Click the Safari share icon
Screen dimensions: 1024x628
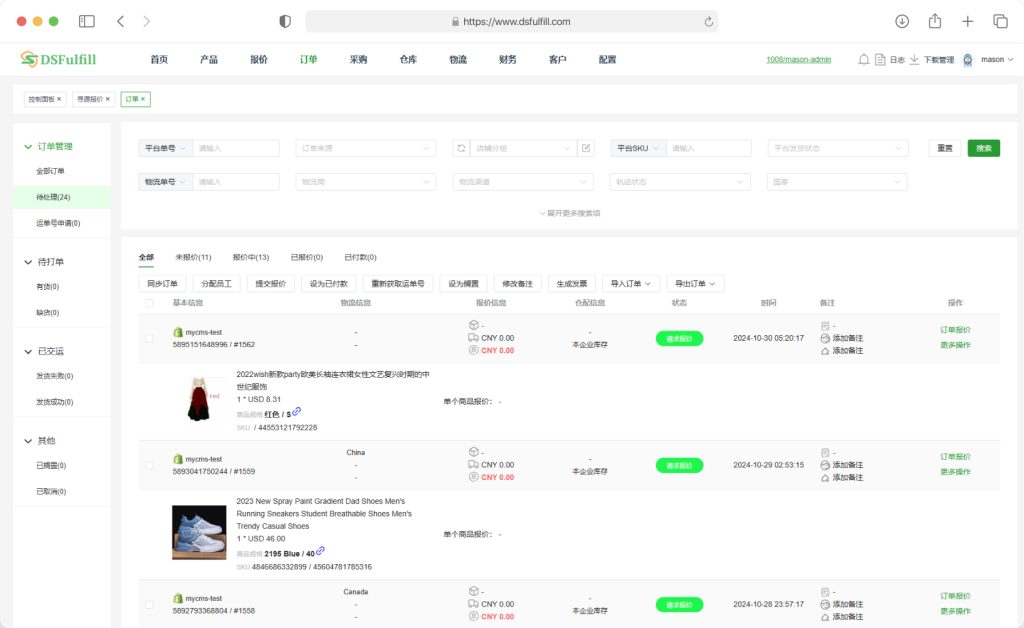[x=935, y=21]
